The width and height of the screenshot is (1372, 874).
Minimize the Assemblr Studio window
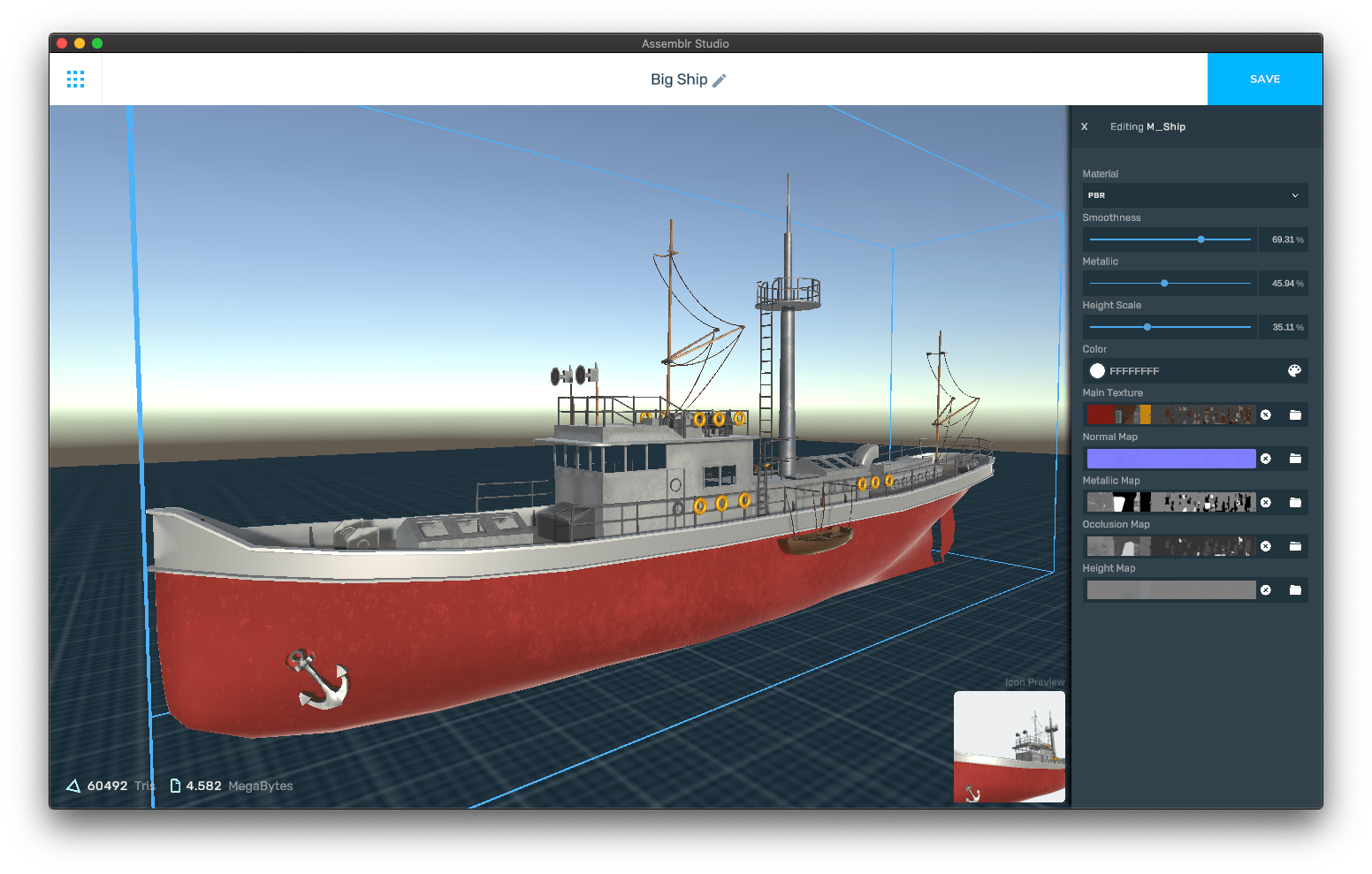click(x=80, y=43)
